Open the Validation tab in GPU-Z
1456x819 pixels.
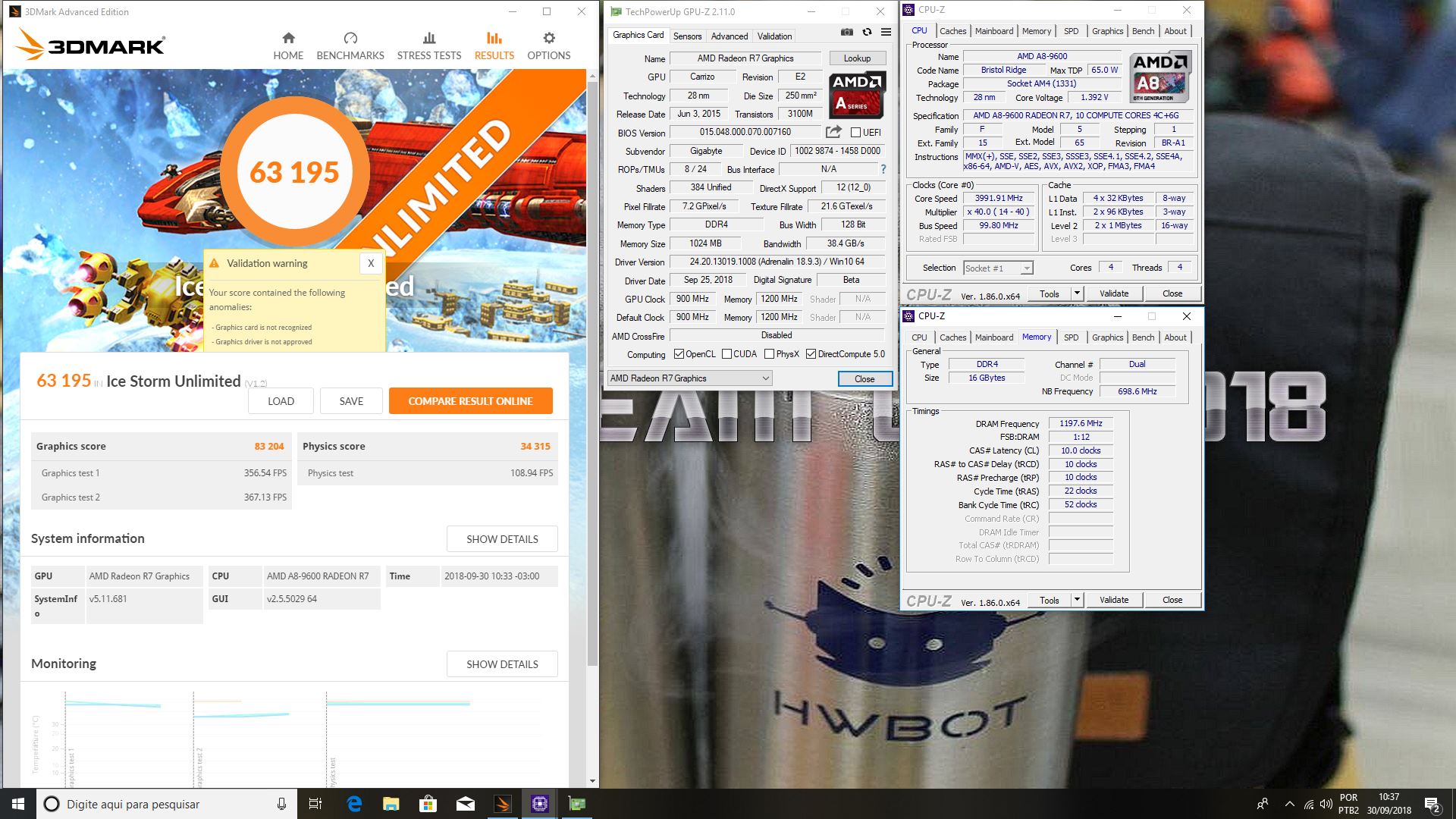(774, 36)
